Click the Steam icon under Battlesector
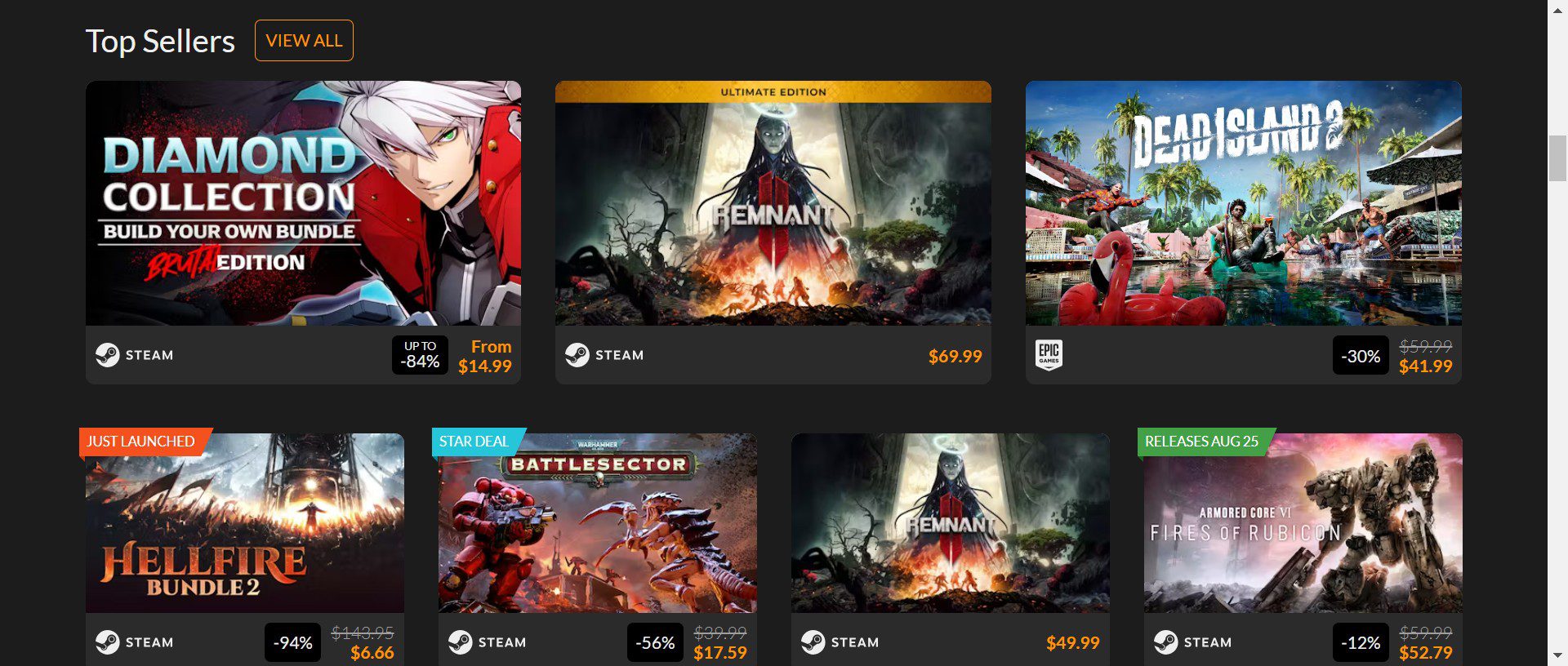1568x666 pixels. click(x=460, y=642)
